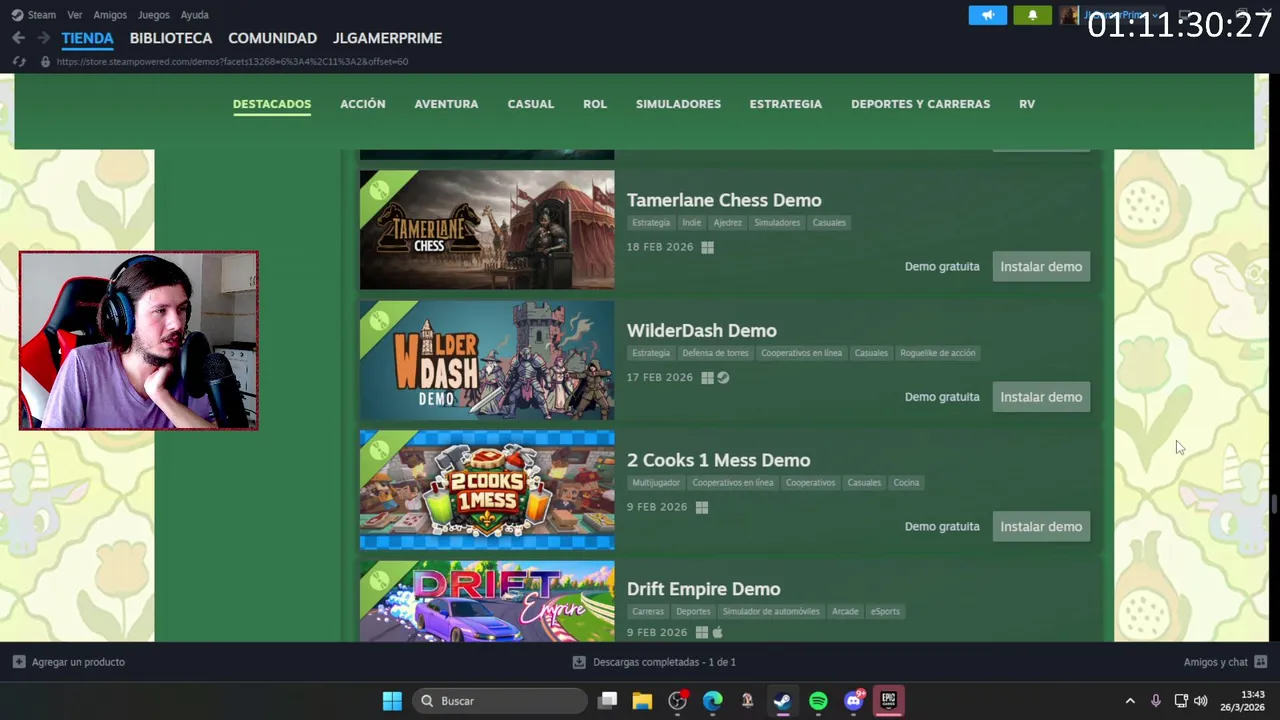The width and height of the screenshot is (1280, 720).
Task: Open the Ver menu
Action: [x=75, y=15]
